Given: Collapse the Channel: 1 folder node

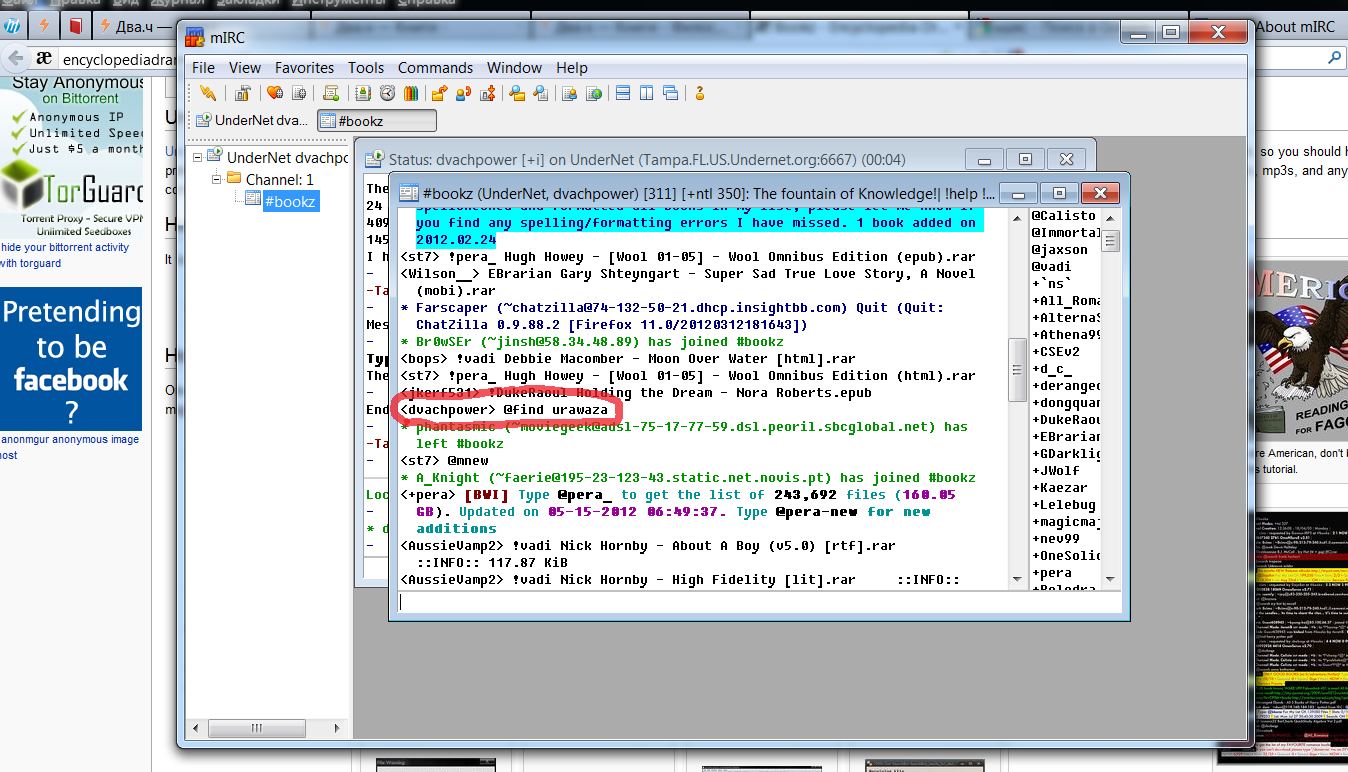Looking at the screenshot, I should [216, 179].
